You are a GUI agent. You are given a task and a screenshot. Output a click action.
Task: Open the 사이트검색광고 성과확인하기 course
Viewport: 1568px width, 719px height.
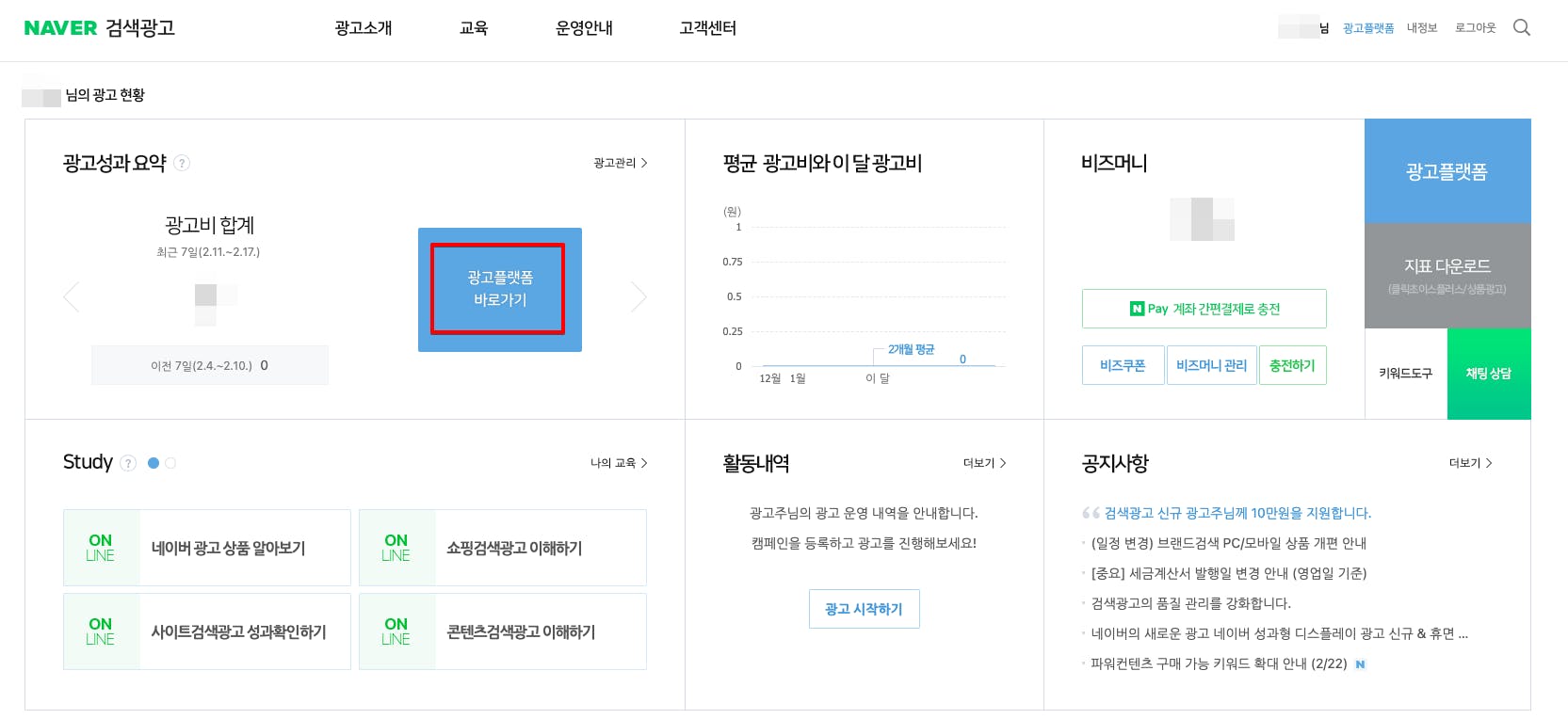coord(207,631)
